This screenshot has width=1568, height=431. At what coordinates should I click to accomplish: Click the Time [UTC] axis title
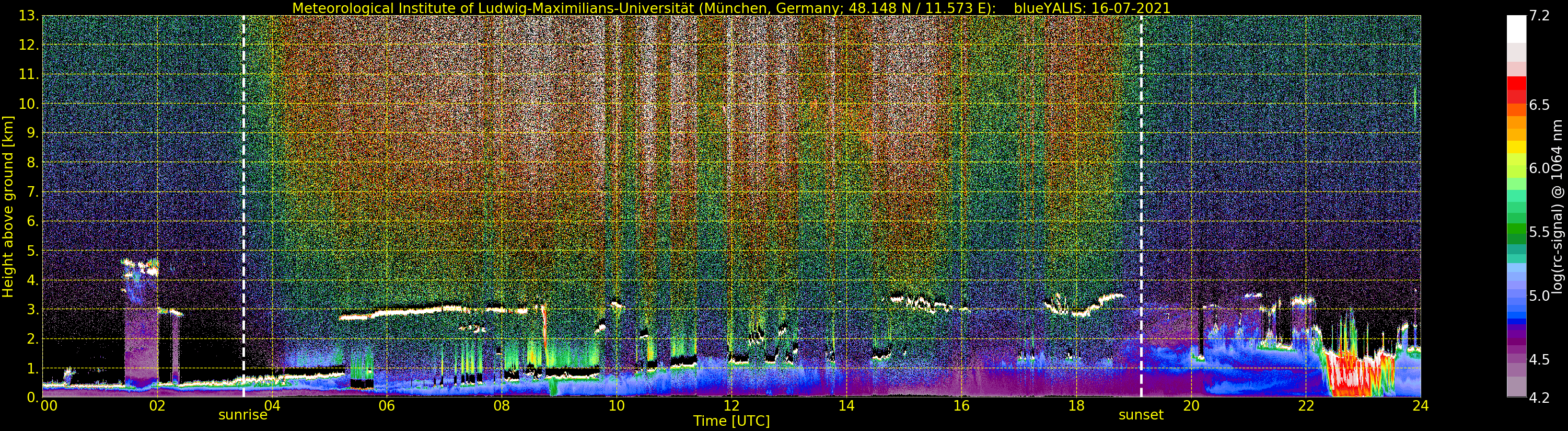[x=731, y=421]
